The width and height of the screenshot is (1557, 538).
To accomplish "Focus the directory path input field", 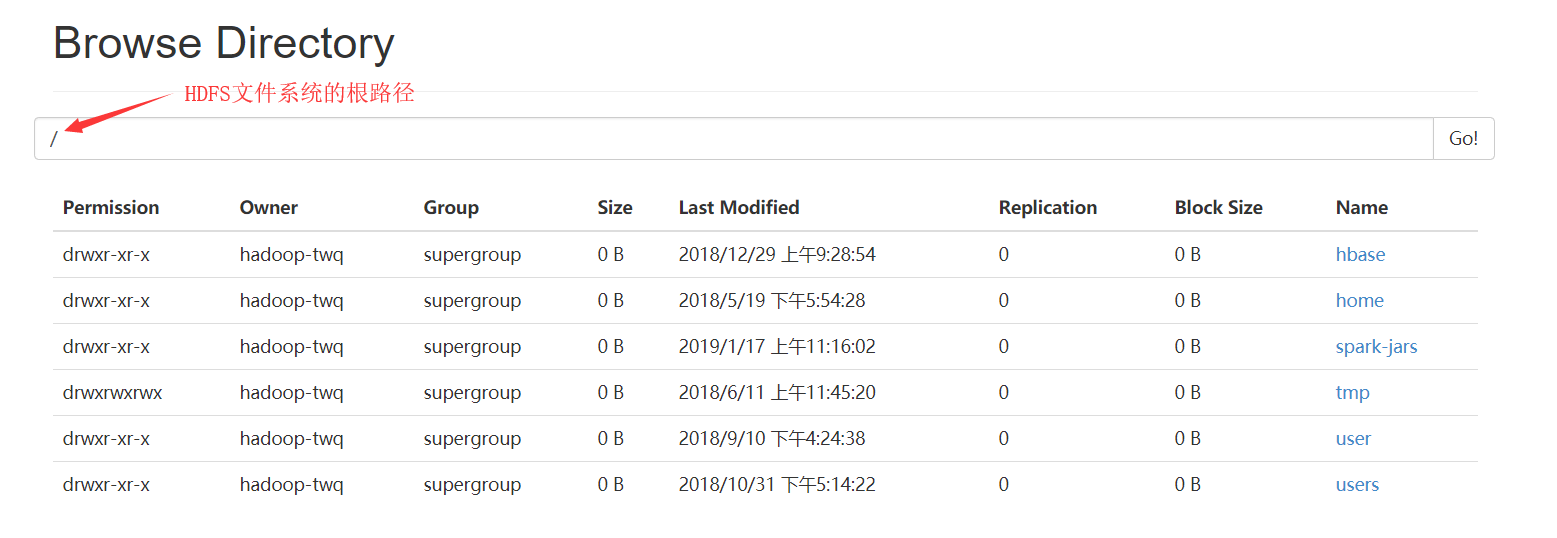I will tap(734, 139).
